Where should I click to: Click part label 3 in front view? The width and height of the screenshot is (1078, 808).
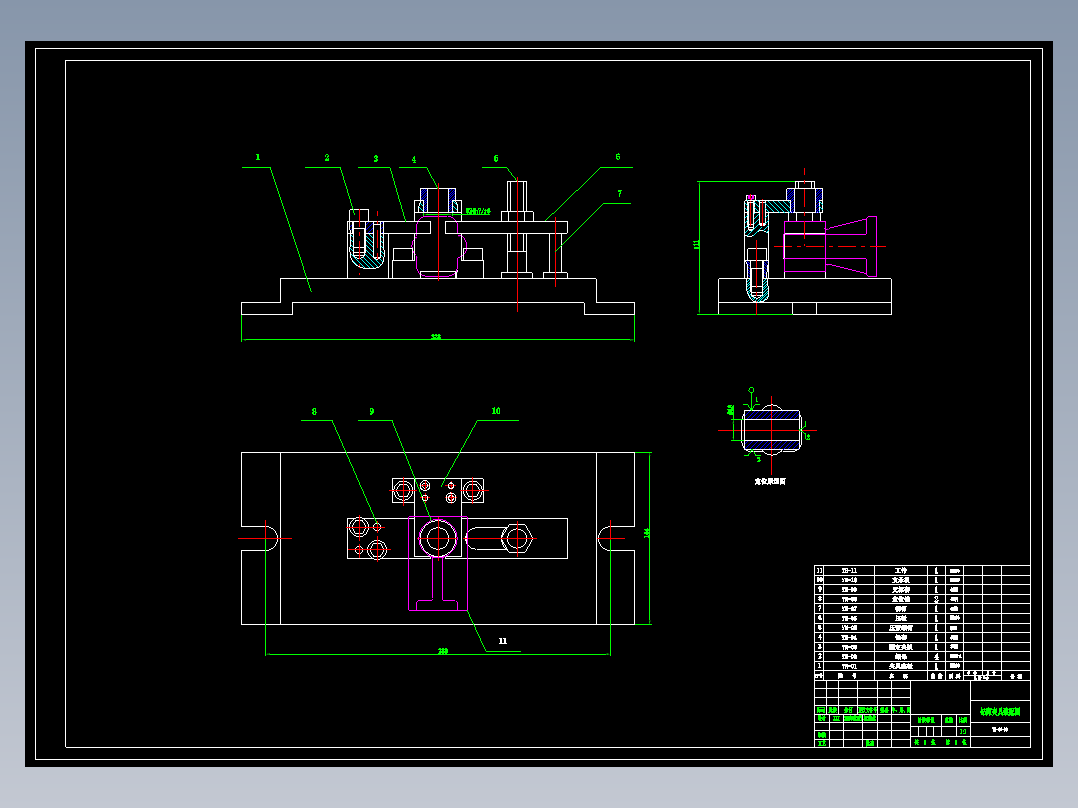pyautogui.click(x=376, y=159)
